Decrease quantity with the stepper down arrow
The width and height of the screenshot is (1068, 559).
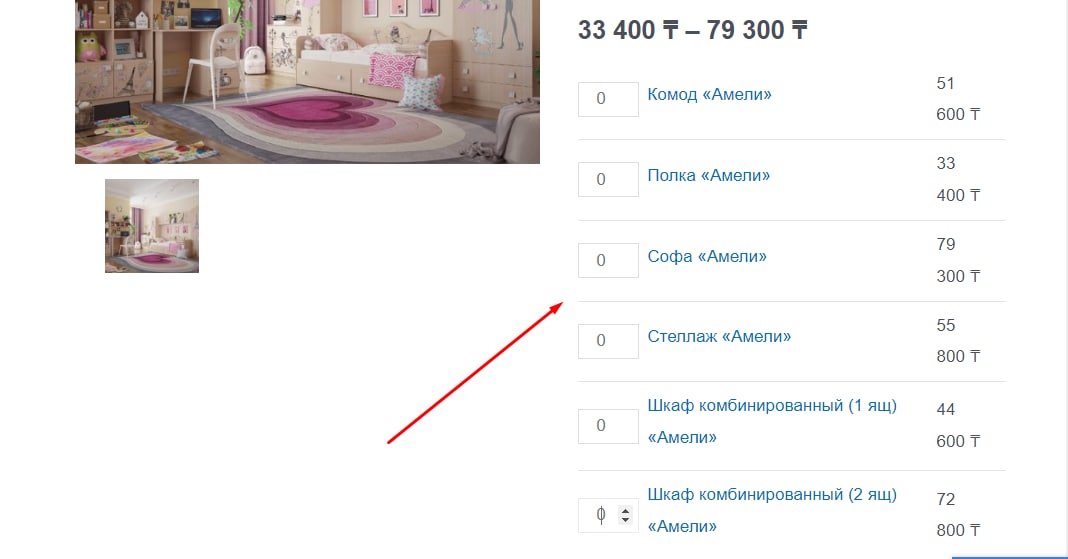click(625, 520)
